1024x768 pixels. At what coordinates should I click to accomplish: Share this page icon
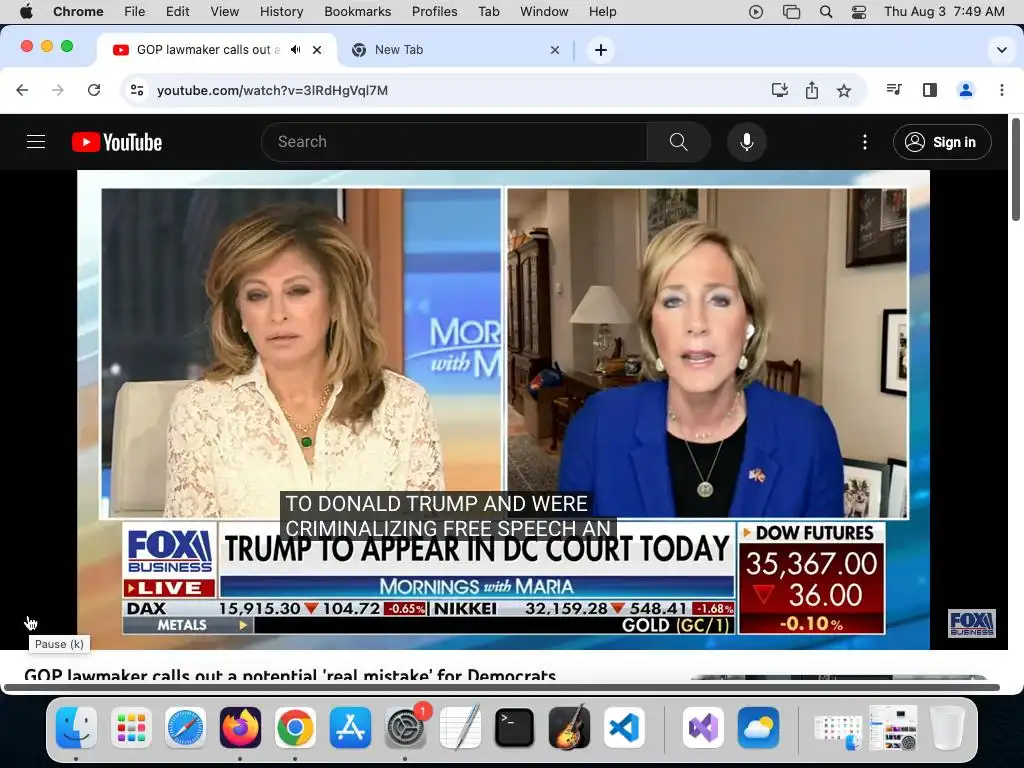(x=812, y=90)
